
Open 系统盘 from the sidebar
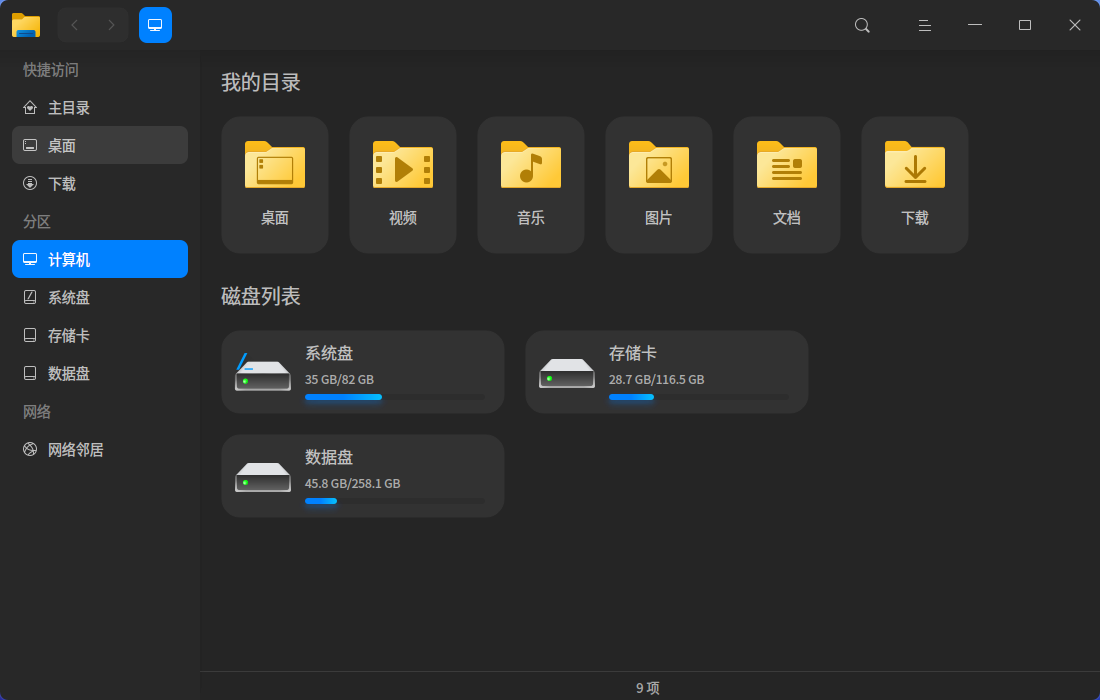tap(100, 297)
